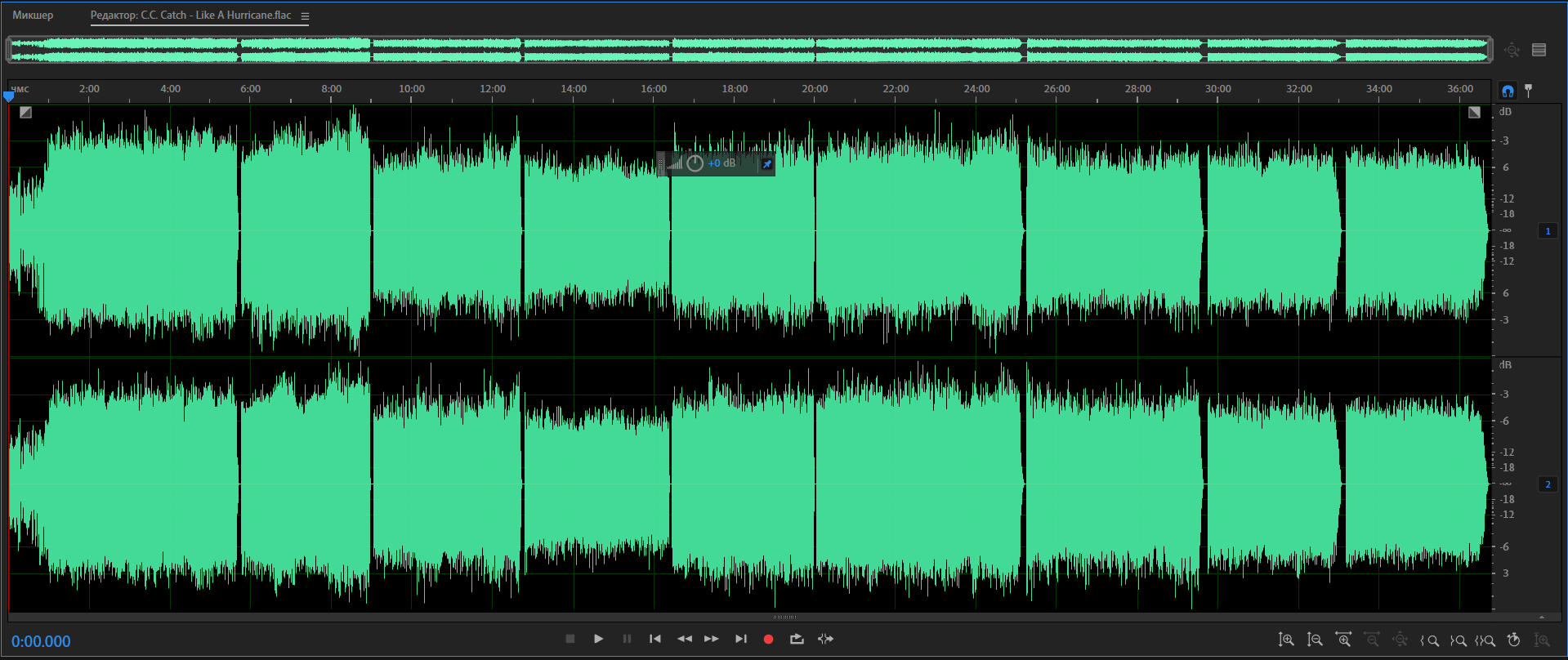Toggle channel 1 enable button
This screenshot has width=1568, height=660.
1548,231
